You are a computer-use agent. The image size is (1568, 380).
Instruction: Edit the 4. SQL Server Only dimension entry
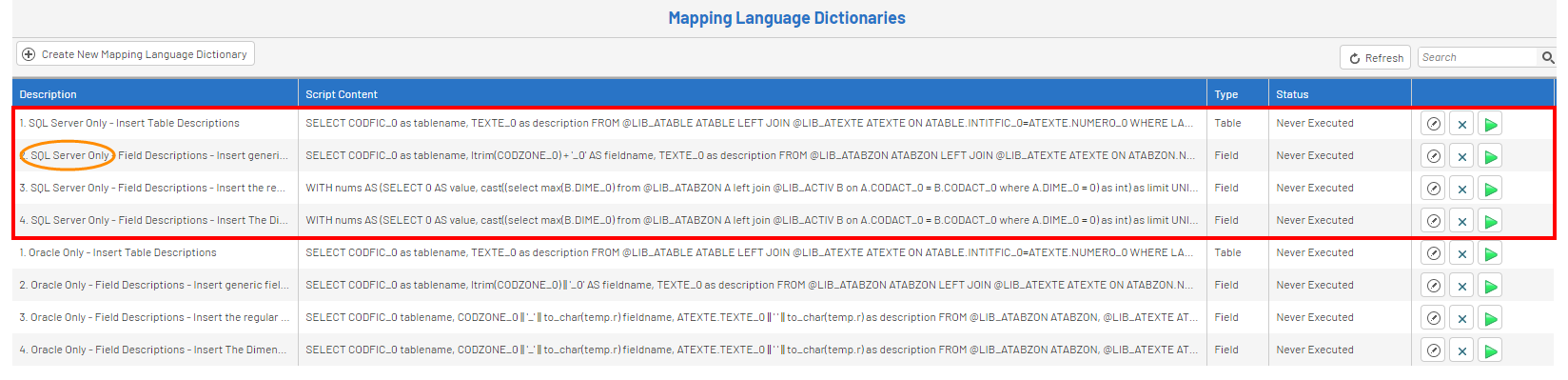tap(1433, 221)
